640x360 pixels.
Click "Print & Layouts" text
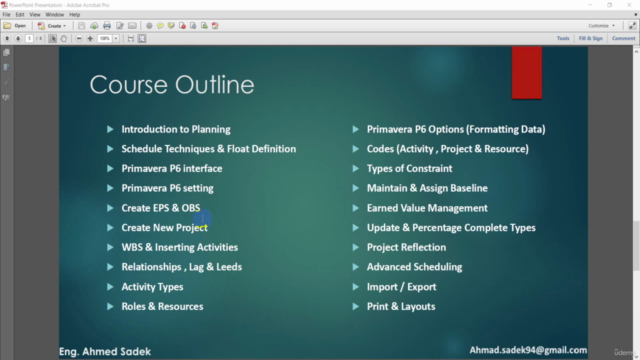(401, 307)
